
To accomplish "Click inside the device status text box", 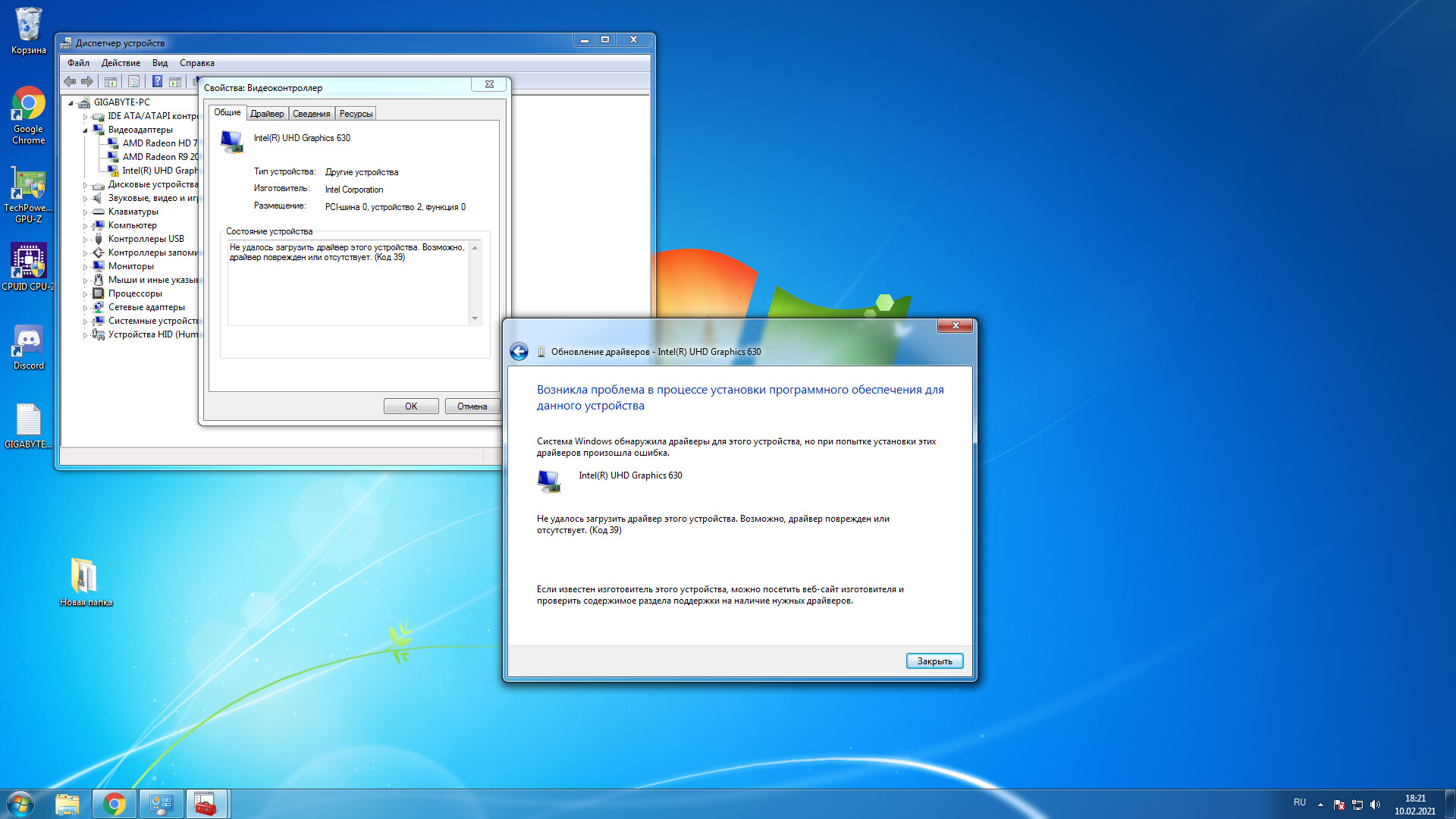I will (x=348, y=283).
